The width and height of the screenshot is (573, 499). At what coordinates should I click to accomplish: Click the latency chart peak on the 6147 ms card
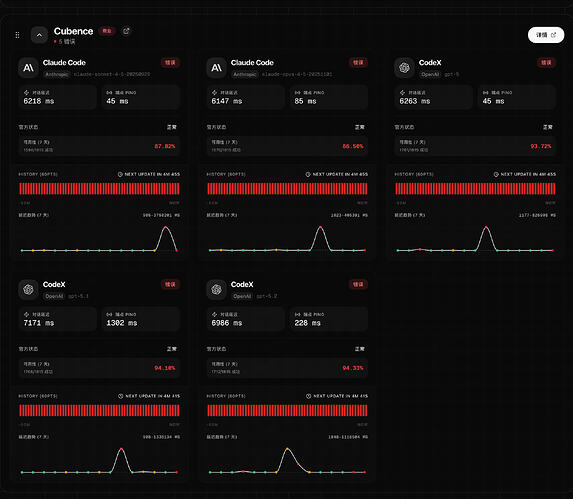(320, 227)
